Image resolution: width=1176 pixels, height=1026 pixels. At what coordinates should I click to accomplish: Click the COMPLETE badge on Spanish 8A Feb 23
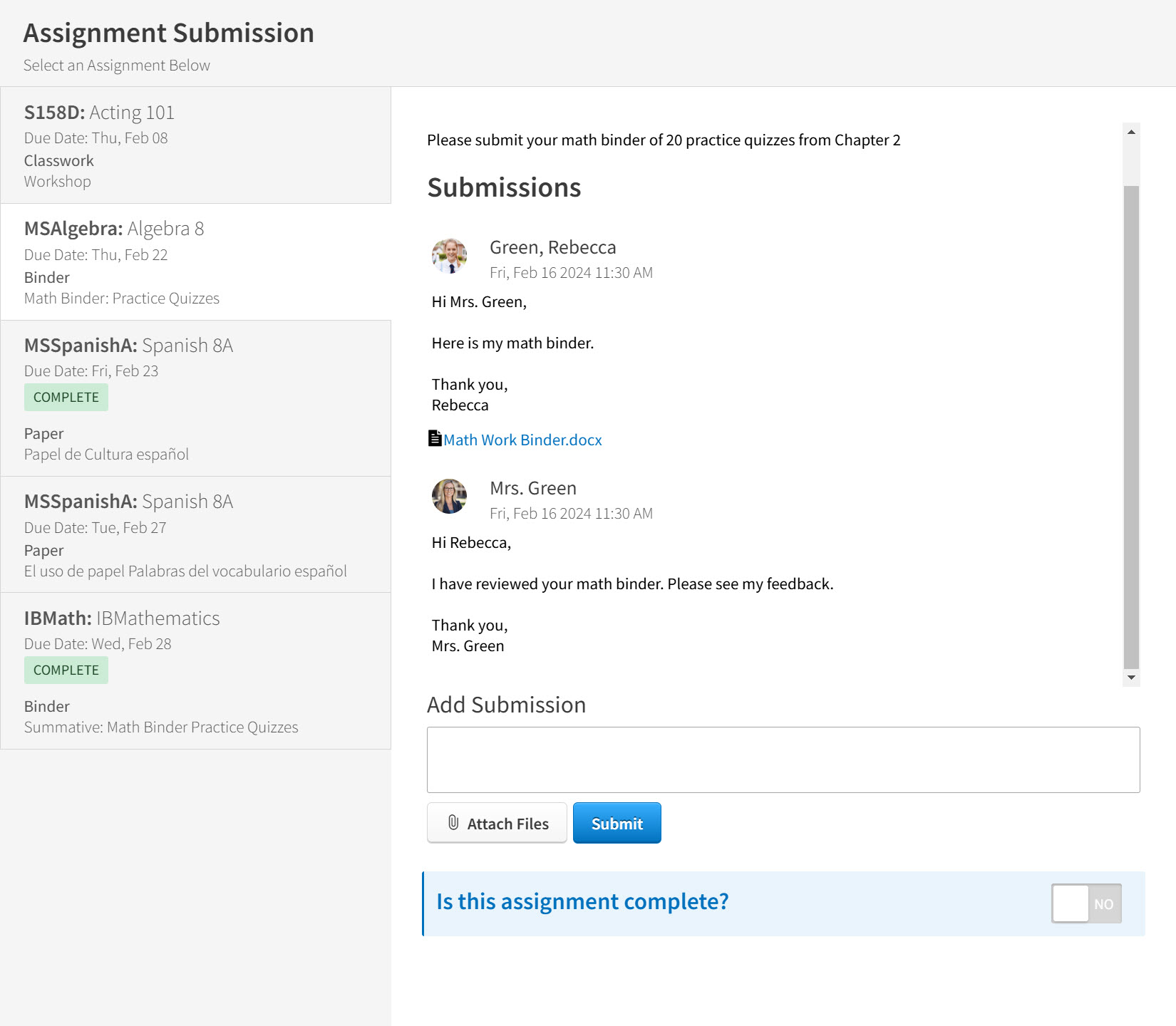click(66, 397)
